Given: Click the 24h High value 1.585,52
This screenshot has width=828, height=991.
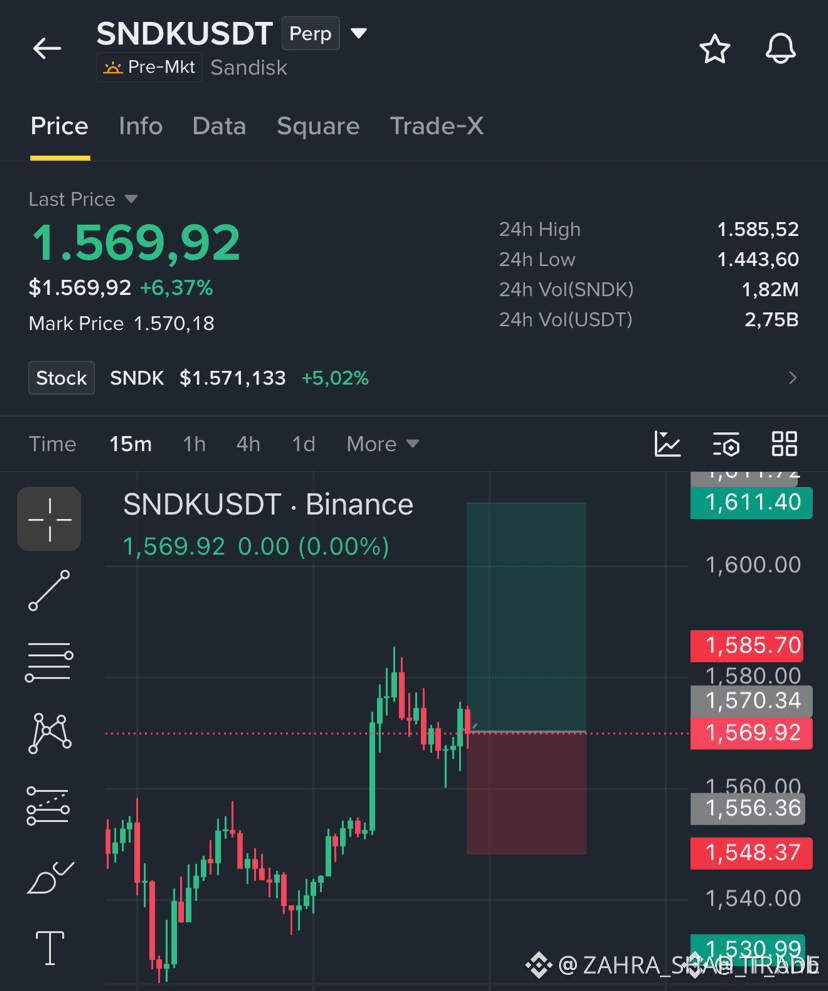Looking at the screenshot, I should coord(758,229).
